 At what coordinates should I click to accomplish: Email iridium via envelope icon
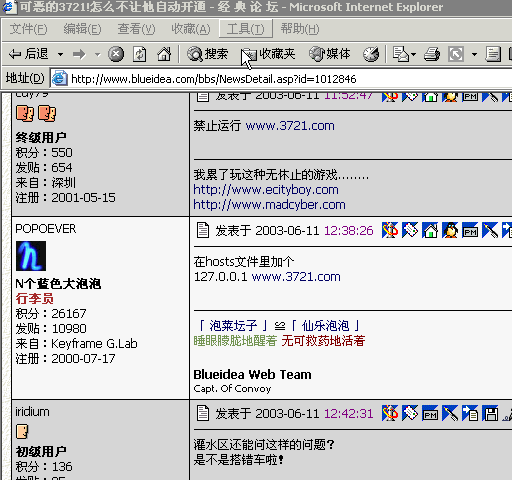pos(410,413)
